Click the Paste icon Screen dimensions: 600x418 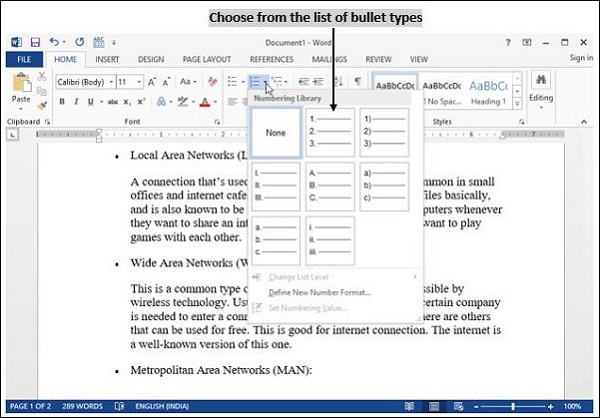coord(20,92)
